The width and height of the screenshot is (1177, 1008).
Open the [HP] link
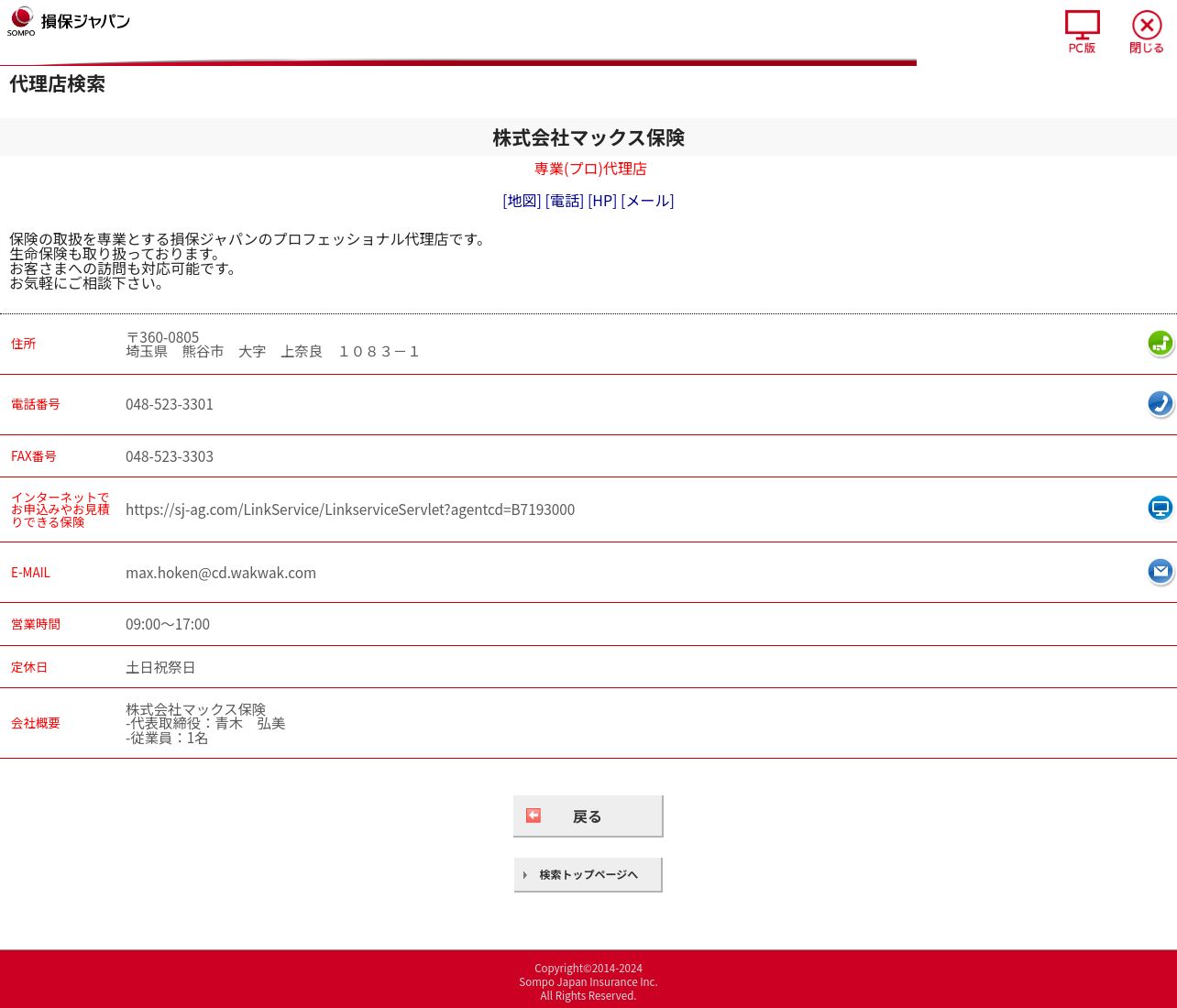[x=602, y=201]
